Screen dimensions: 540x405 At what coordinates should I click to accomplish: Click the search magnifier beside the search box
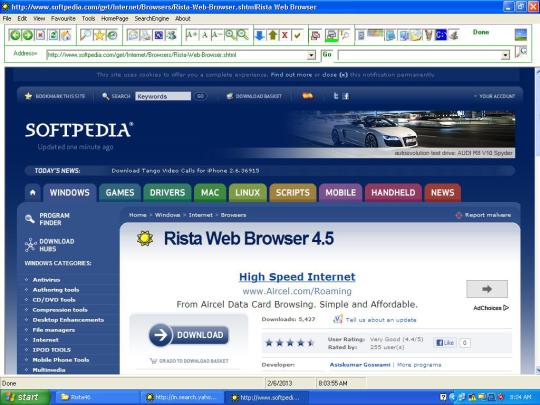(521, 52)
